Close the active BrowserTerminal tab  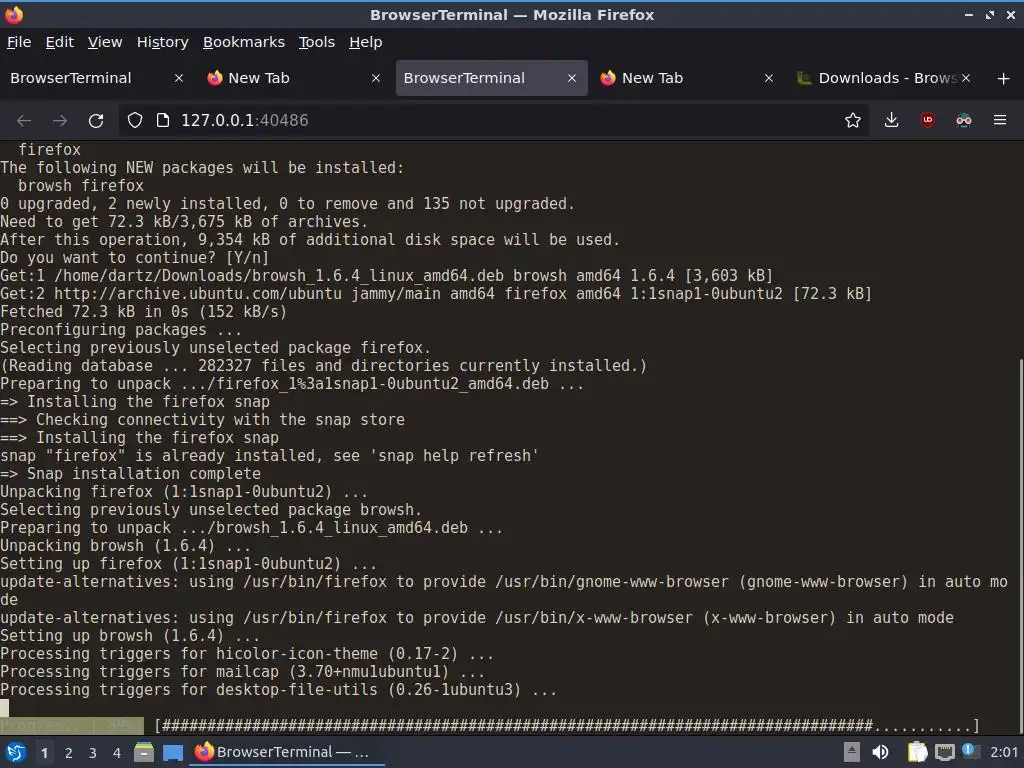tap(572, 78)
